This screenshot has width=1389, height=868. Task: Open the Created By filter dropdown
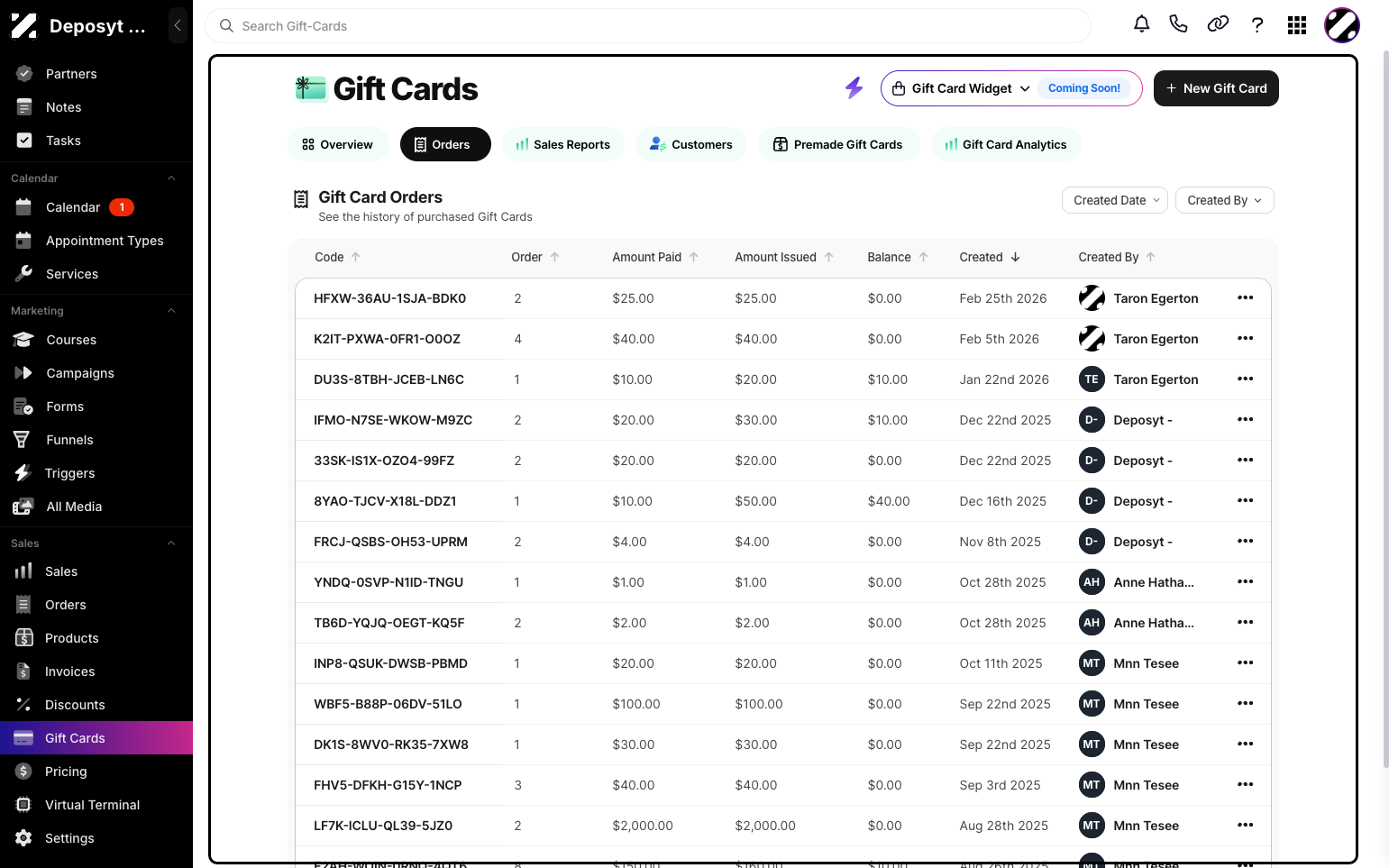1224,200
